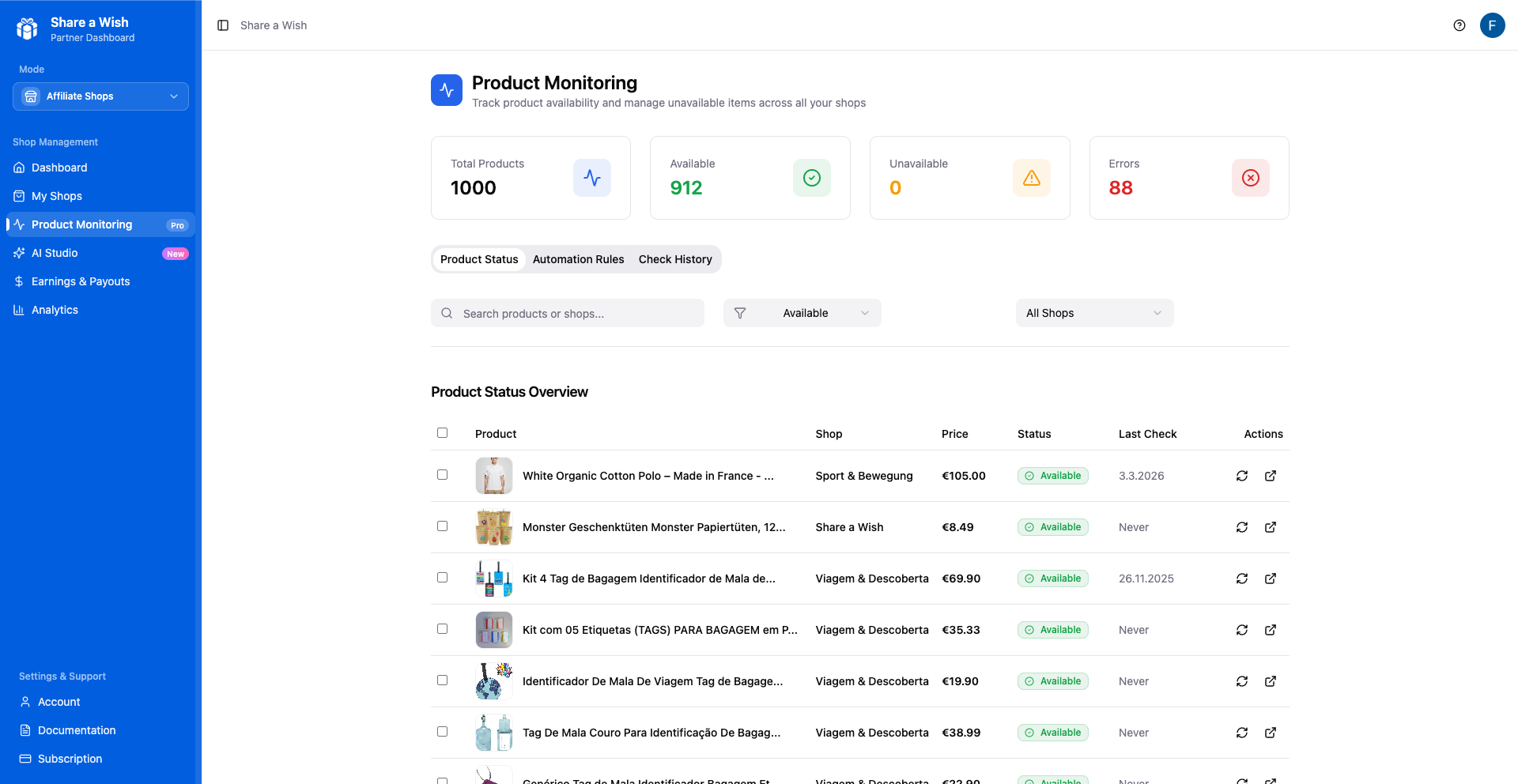Click into Search products or shops field
Image resolution: width=1518 pixels, height=784 pixels.
pos(568,313)
